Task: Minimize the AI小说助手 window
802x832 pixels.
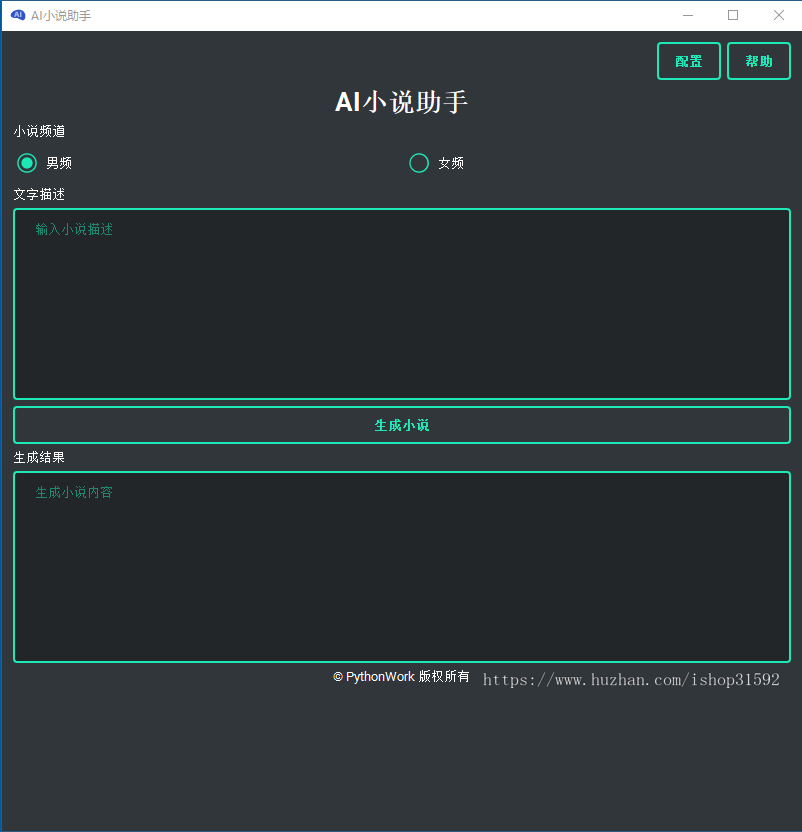Action: point(688,15)
